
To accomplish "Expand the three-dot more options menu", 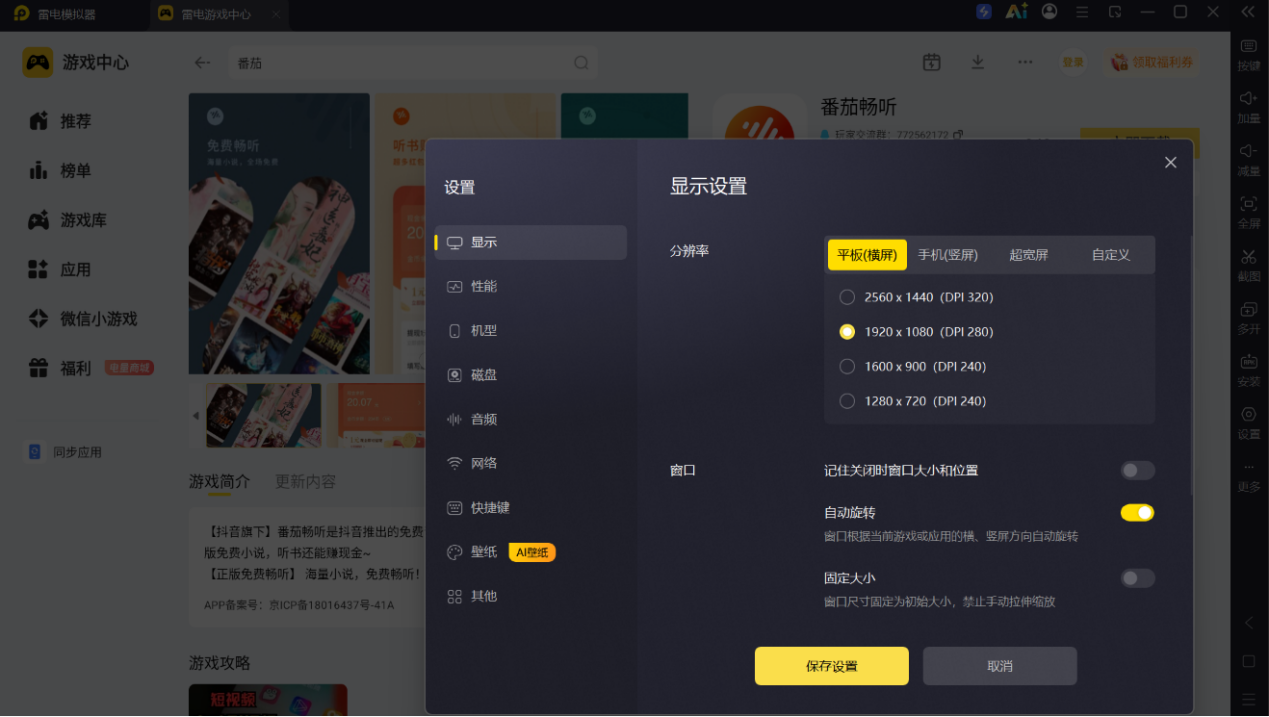I will point(1025,62).
